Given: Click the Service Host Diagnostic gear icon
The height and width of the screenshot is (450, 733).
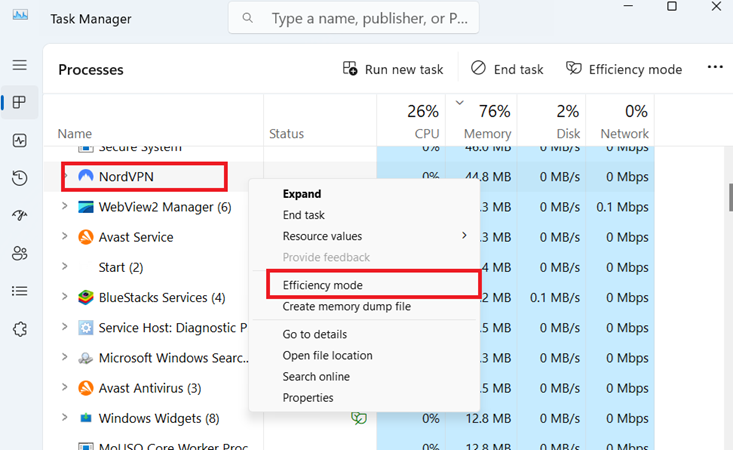Looking at the screenshot, I should [86, 328].
